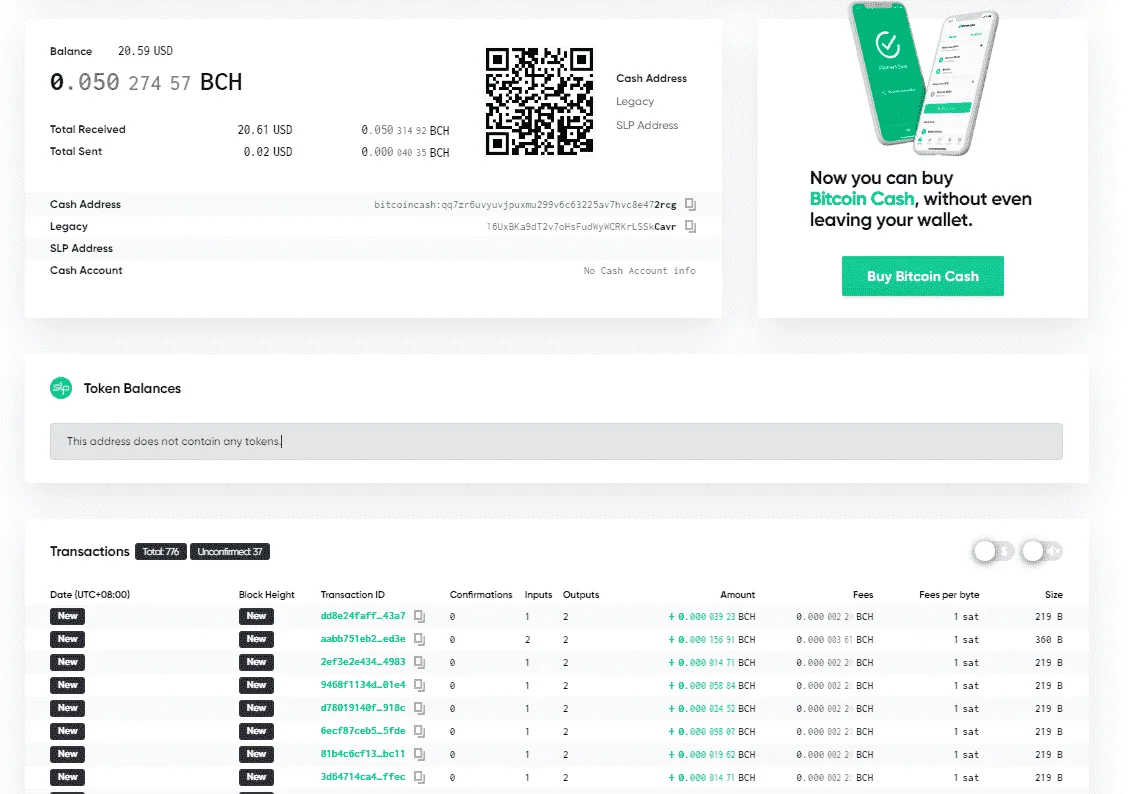This screenshot has height=794, width=1135.
Task: Click the address QR code
Action: coord(539,101)
